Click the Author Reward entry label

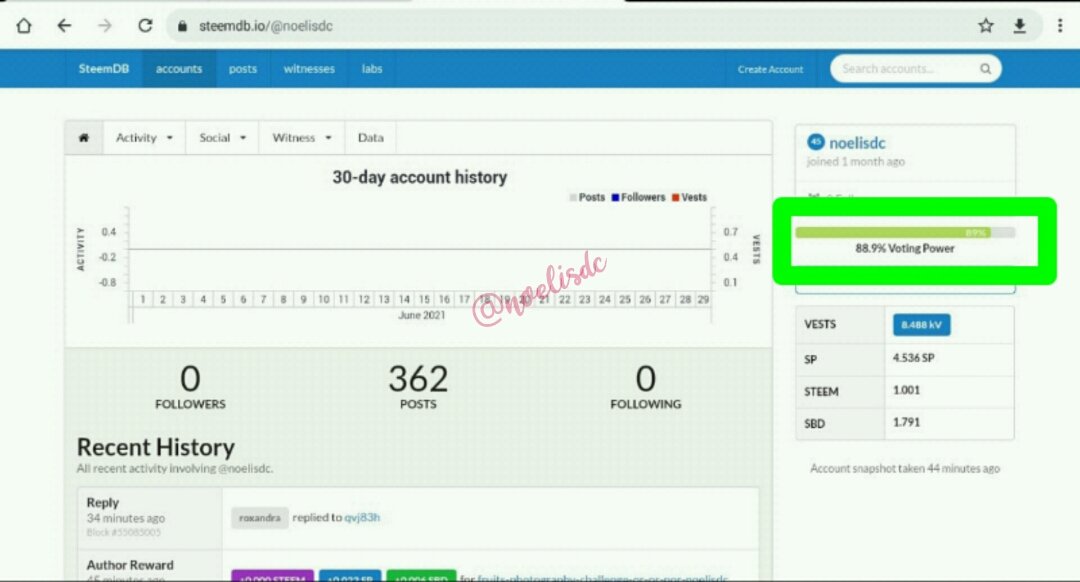pos(130,565)
